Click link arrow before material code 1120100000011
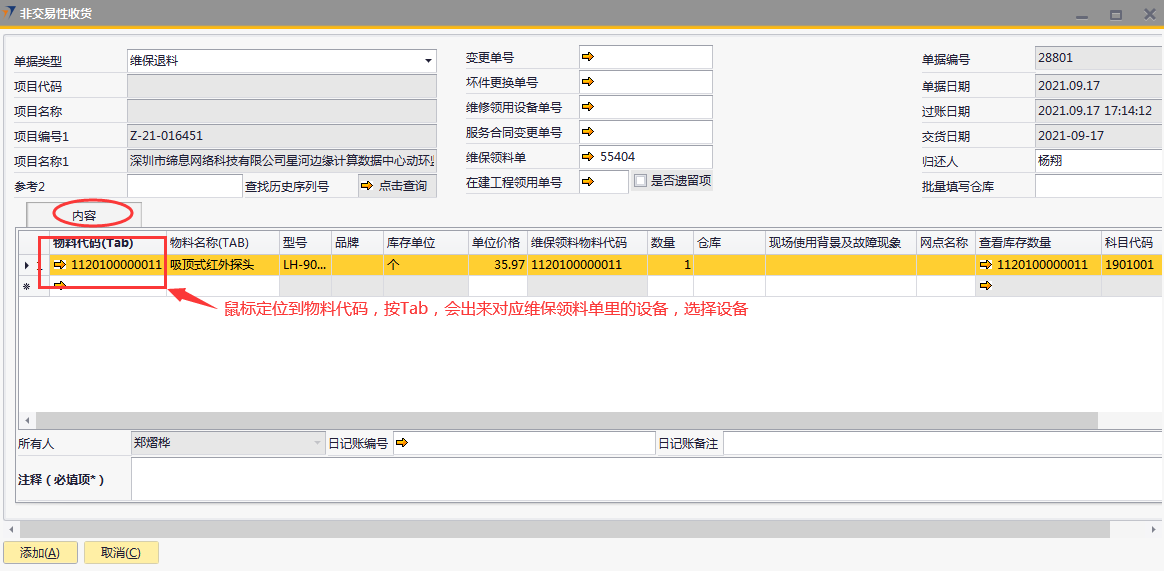This screenshot has height=571, width=1164. pos(60,265)
